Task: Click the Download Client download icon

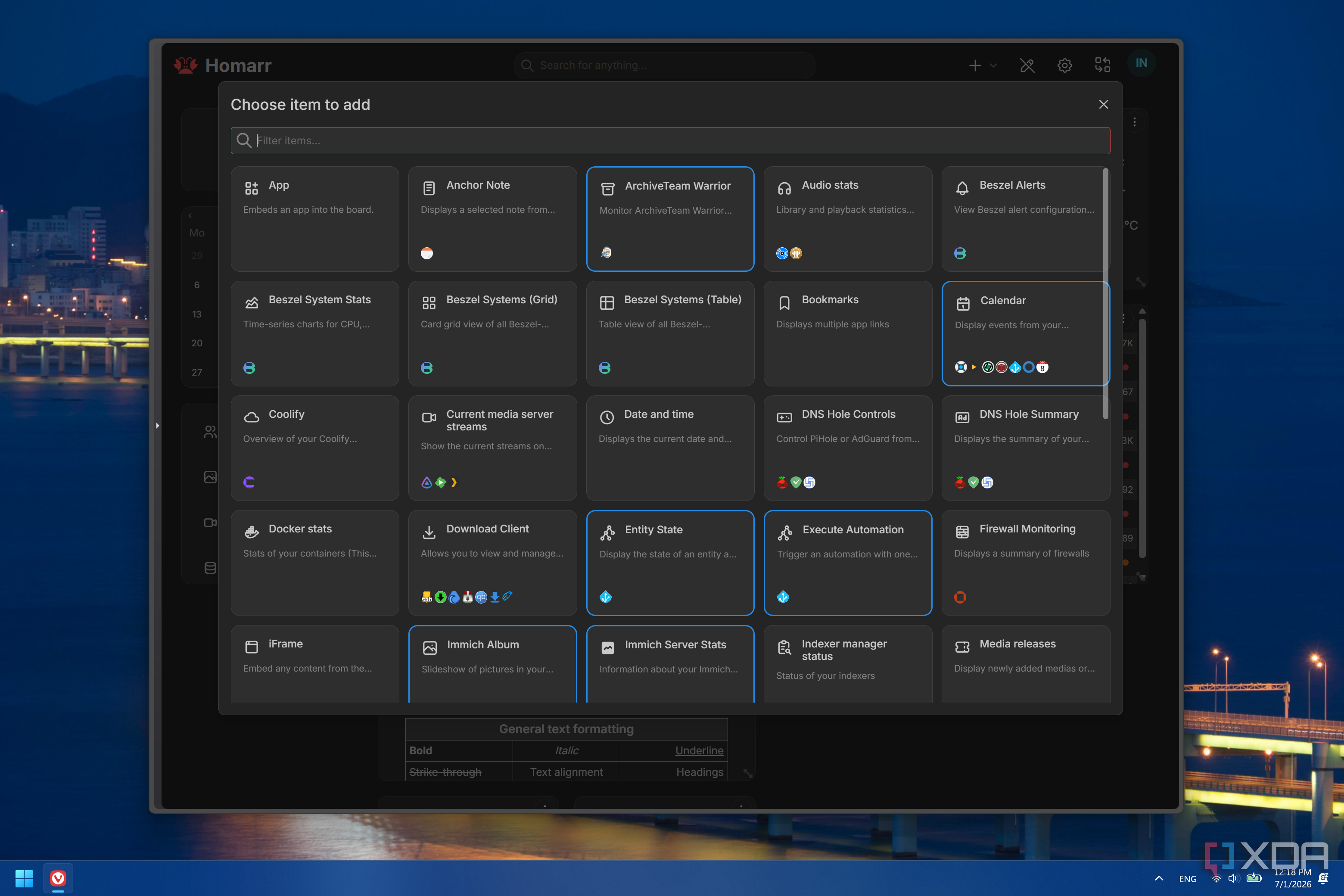Action: click(x=429, y=532)
